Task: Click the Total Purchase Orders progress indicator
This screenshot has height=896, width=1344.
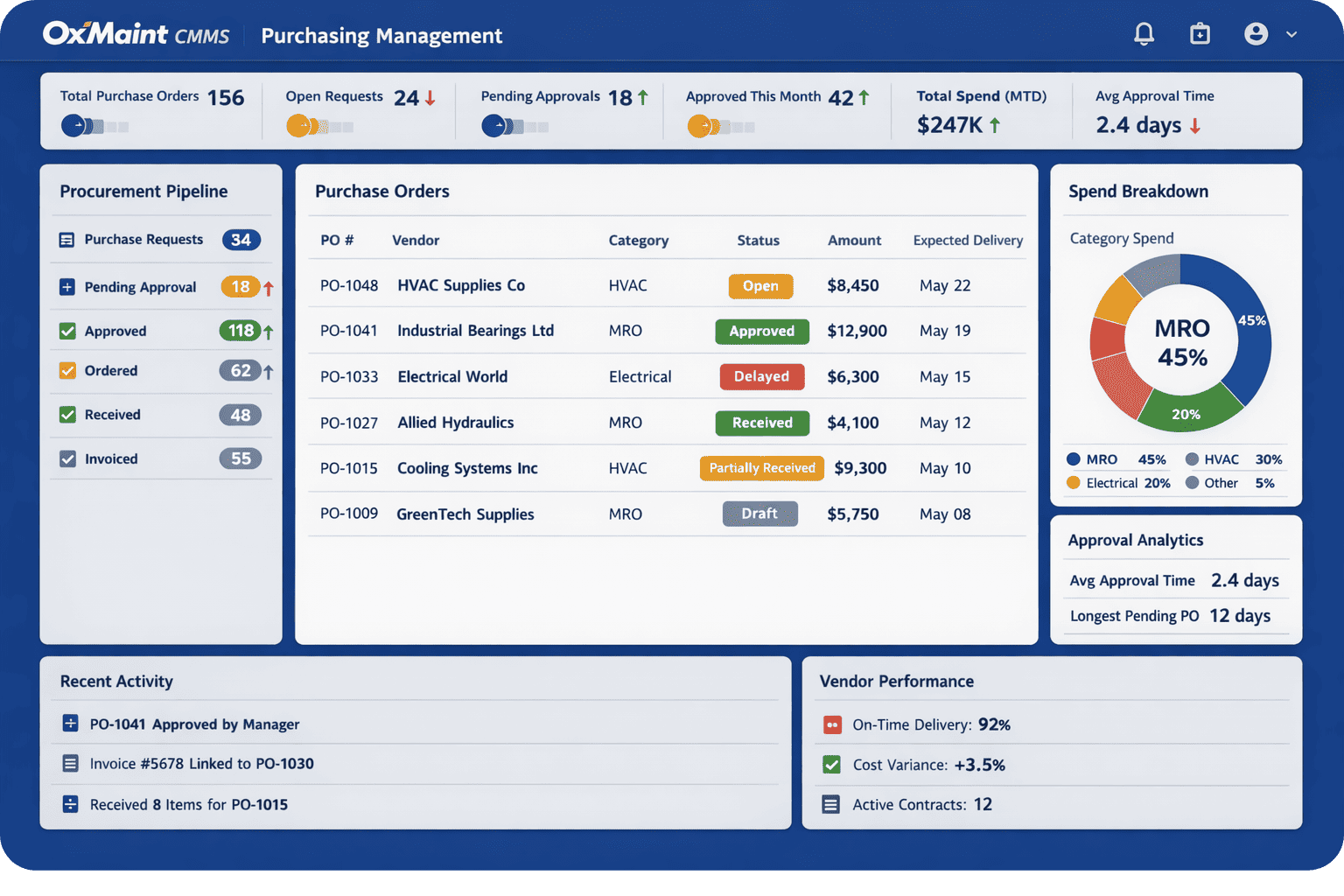Action: pos(94,127)
